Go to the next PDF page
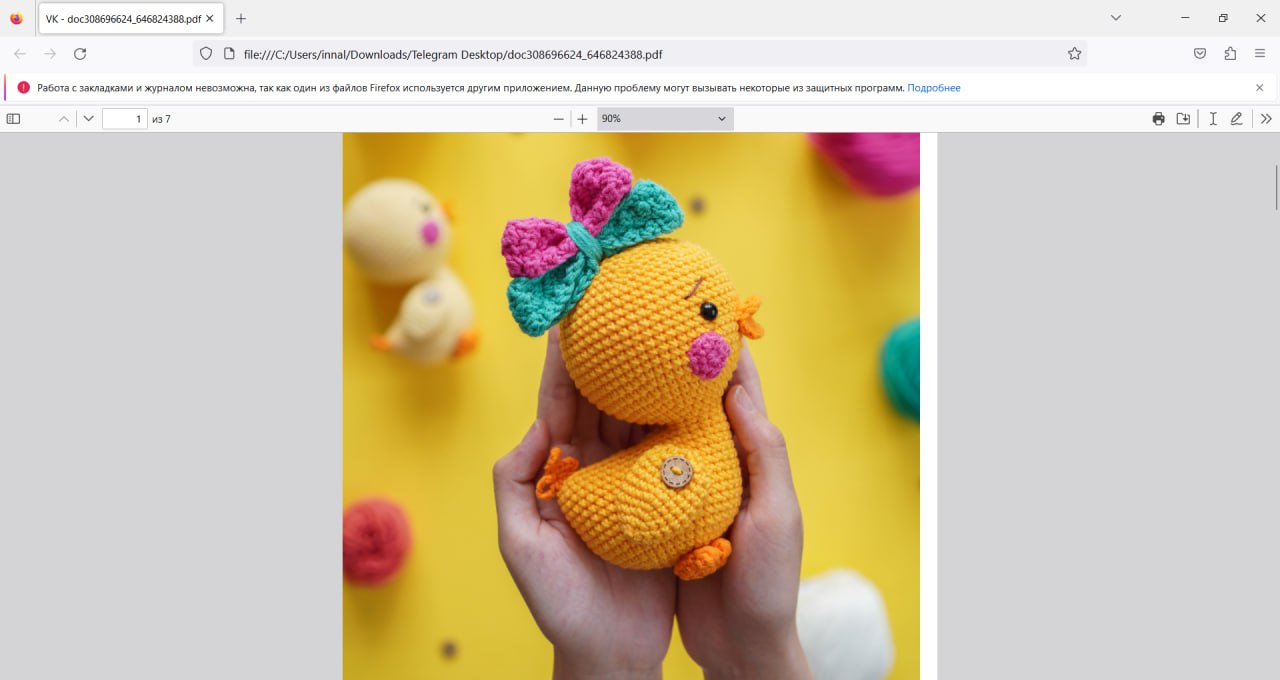Screen dimensions: 1280x680 tap(89, 119)
